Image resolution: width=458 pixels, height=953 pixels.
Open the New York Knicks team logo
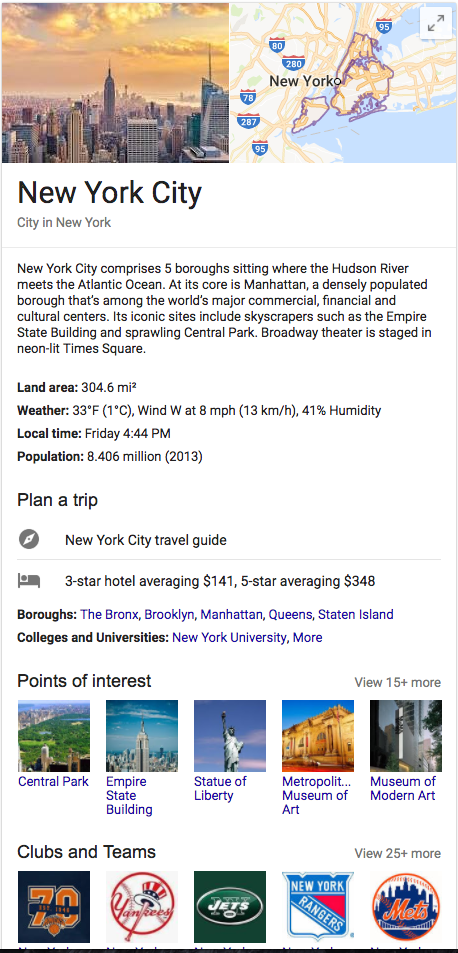[x=53, y=906]
